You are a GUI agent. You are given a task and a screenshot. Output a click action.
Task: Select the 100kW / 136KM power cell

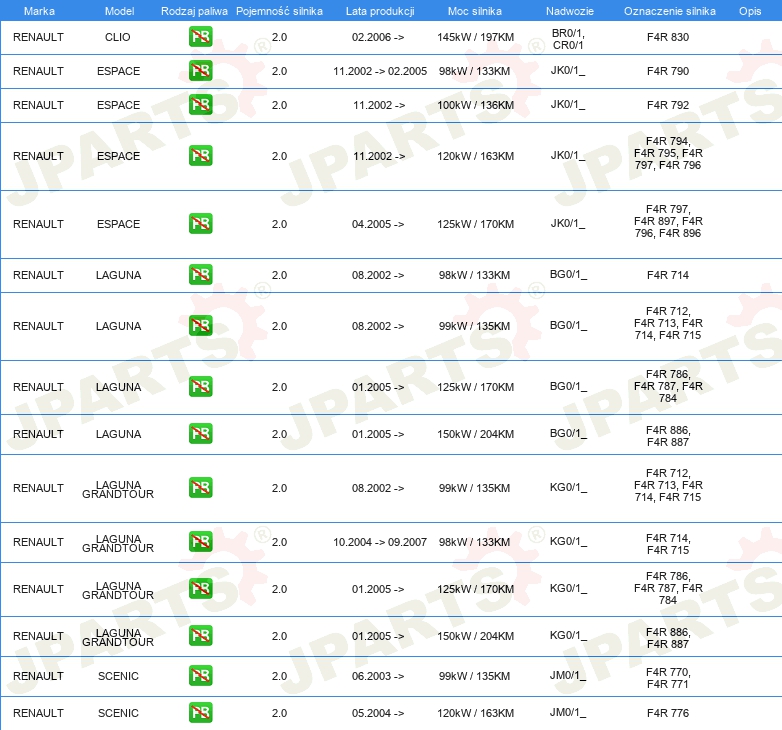[x=475, y=105]
